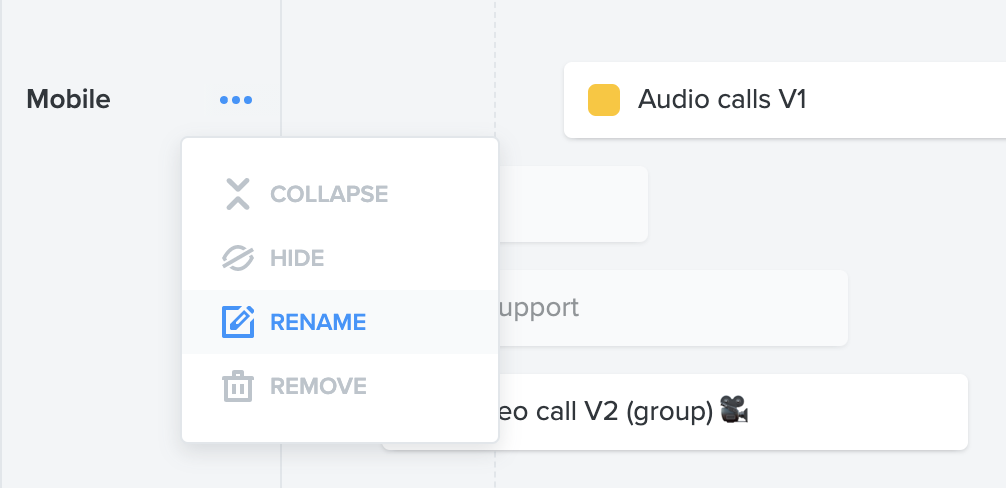Click the Rename pencil icon
This screenshot has height=488, width=1006.
[237, 322]
